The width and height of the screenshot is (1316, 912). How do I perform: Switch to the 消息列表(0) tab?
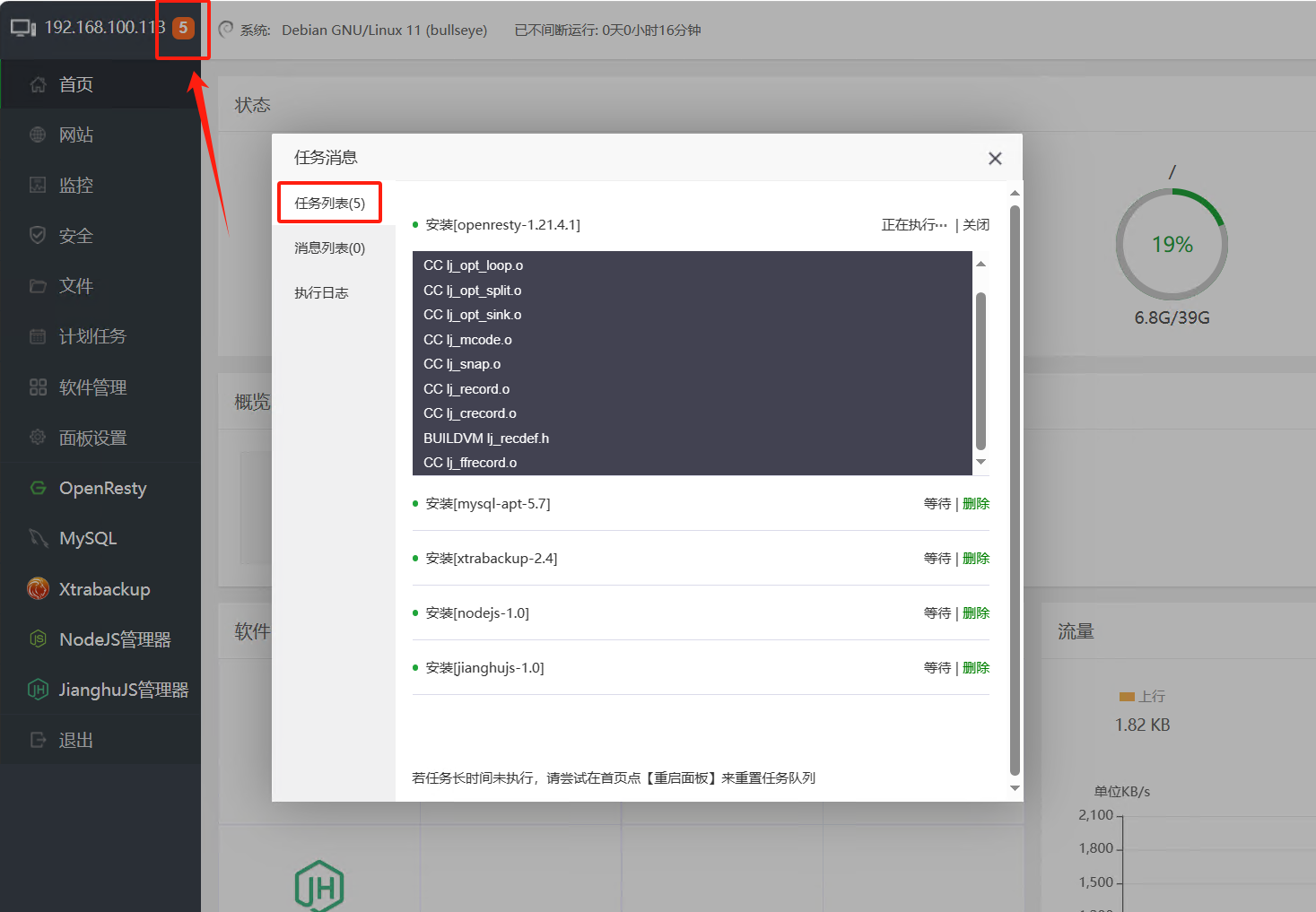329,248
